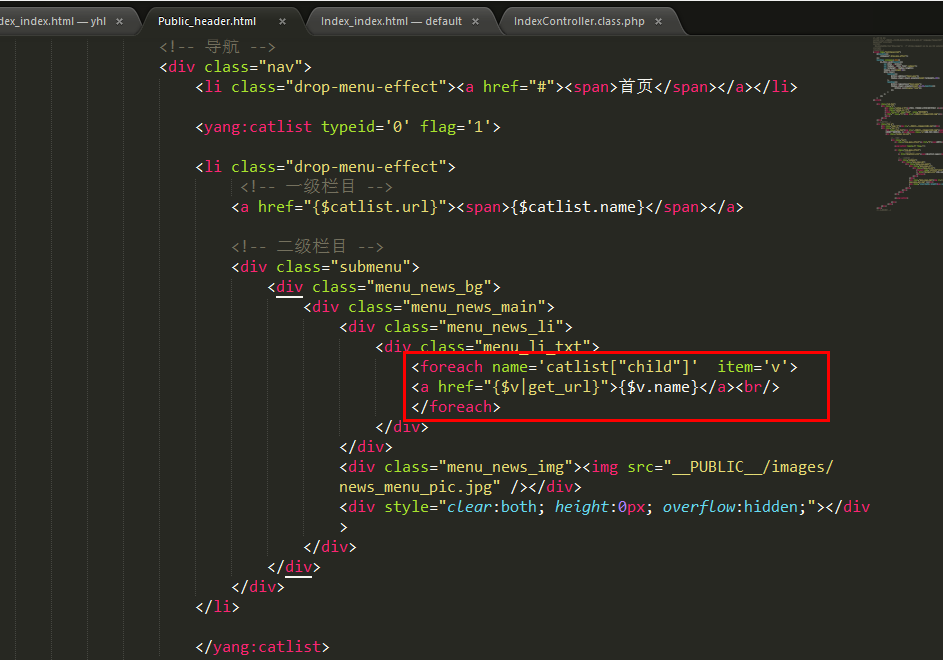Click the closing /foreach tag
The height and width of the screenshot is (660, 943).
point(455,407)
